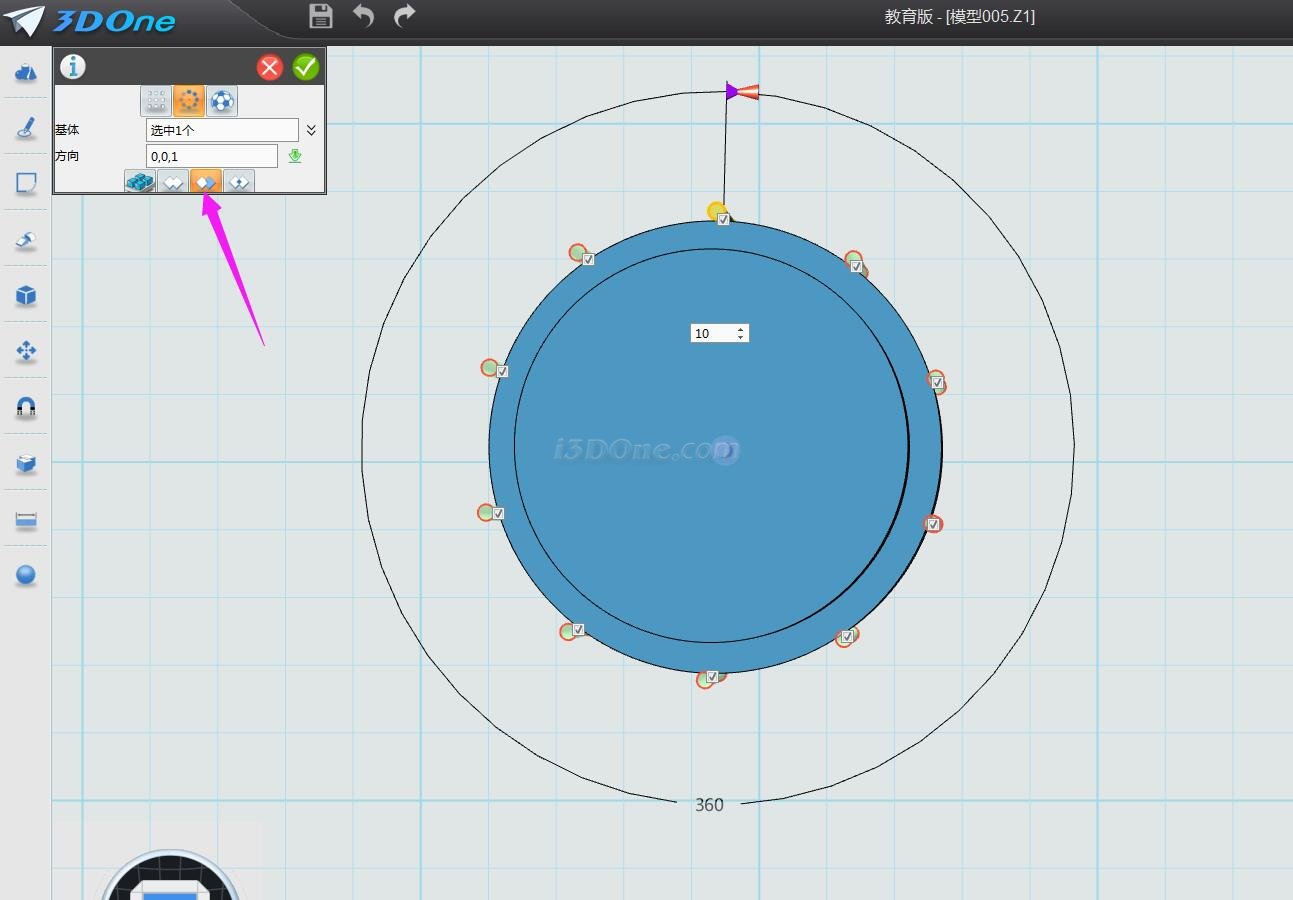This screenshot has width=1293, height=900.
Task: Click the save floppy disk icon
Action: pyautogui.click(x=320, y=15)
